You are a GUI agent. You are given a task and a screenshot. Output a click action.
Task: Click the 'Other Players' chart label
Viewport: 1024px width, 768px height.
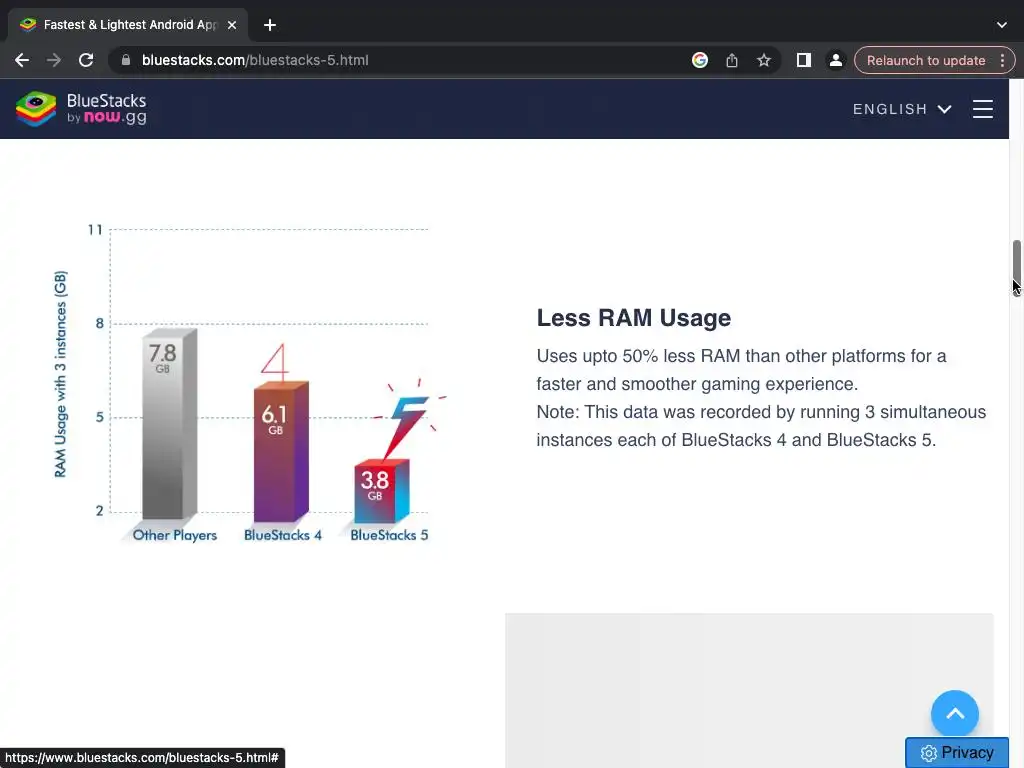coord(174,535)
